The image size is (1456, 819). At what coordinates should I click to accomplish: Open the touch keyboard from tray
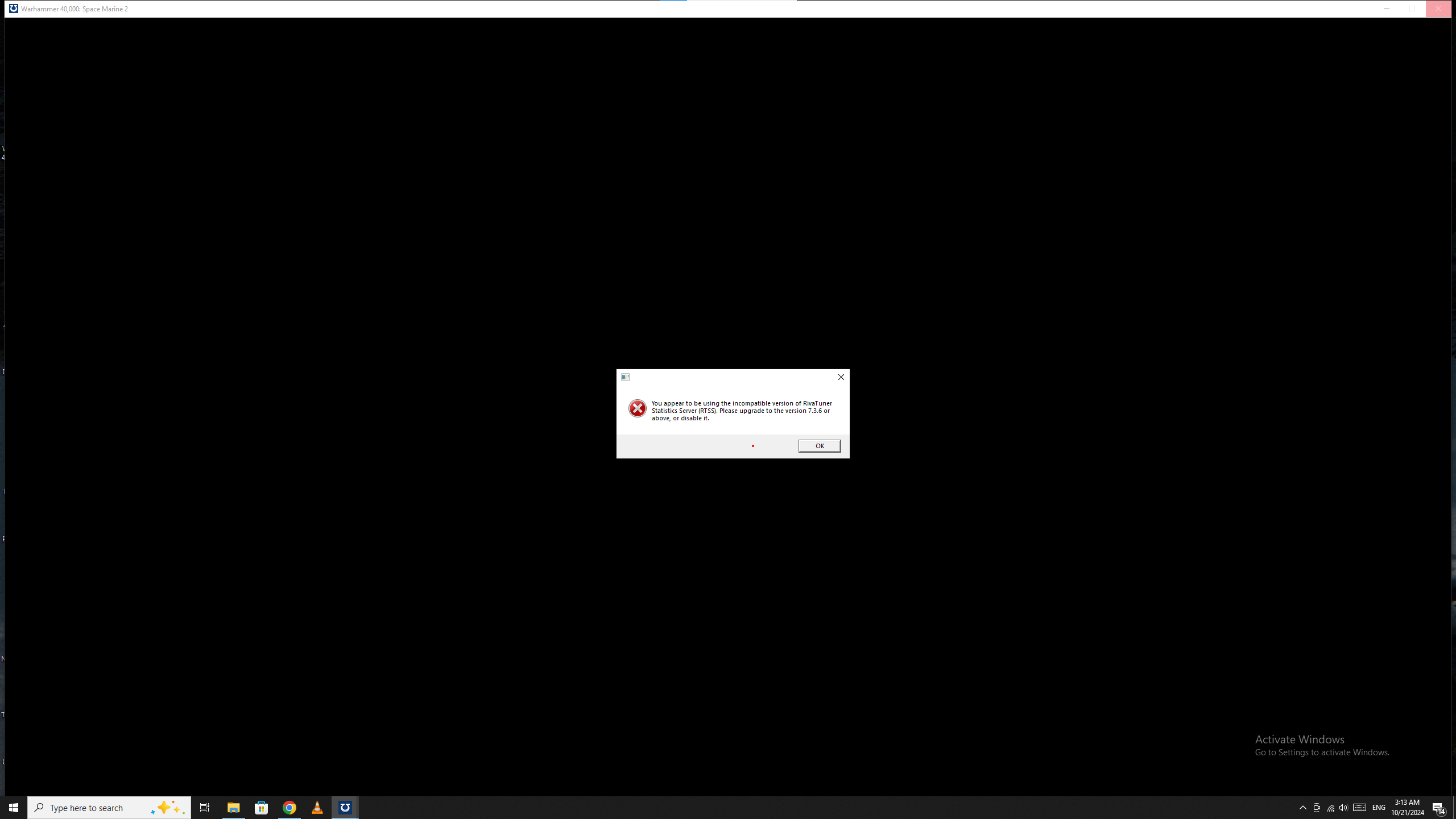(1359, 808)
